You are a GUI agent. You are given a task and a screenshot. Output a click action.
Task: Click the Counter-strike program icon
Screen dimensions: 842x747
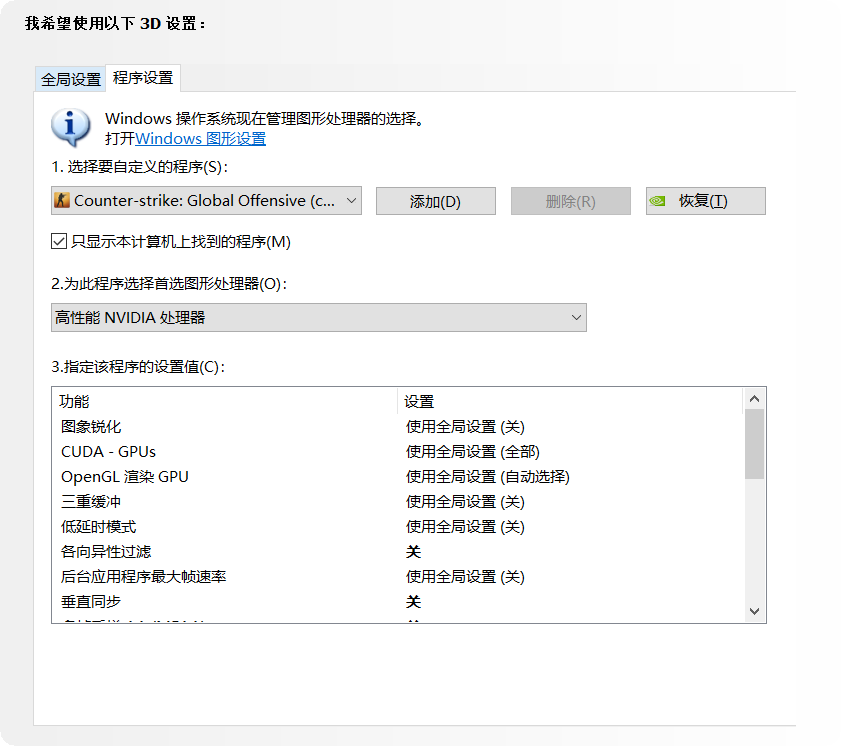pyautogui.click(x=62, y=200)
